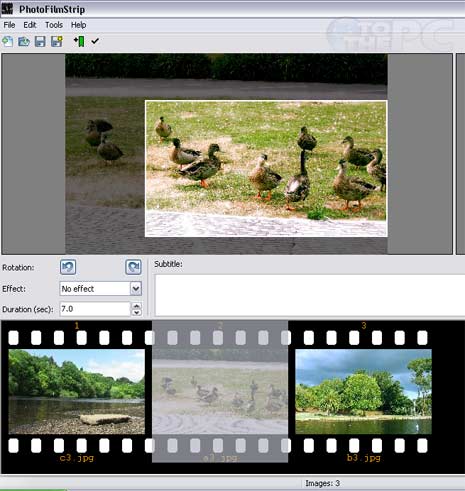This screenshot has width=465, height=491.
Task: Click the Effect label
Action: [x=14, y=289]
